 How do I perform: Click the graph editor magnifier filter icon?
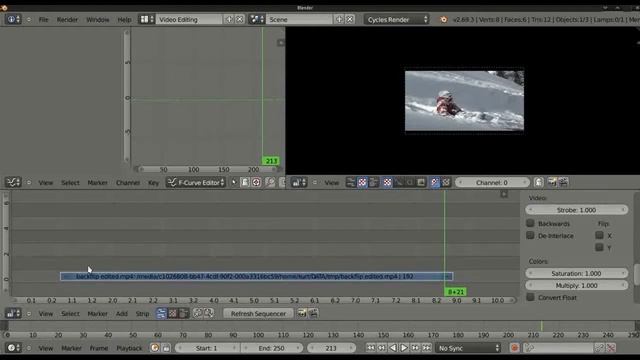(270, 182)
